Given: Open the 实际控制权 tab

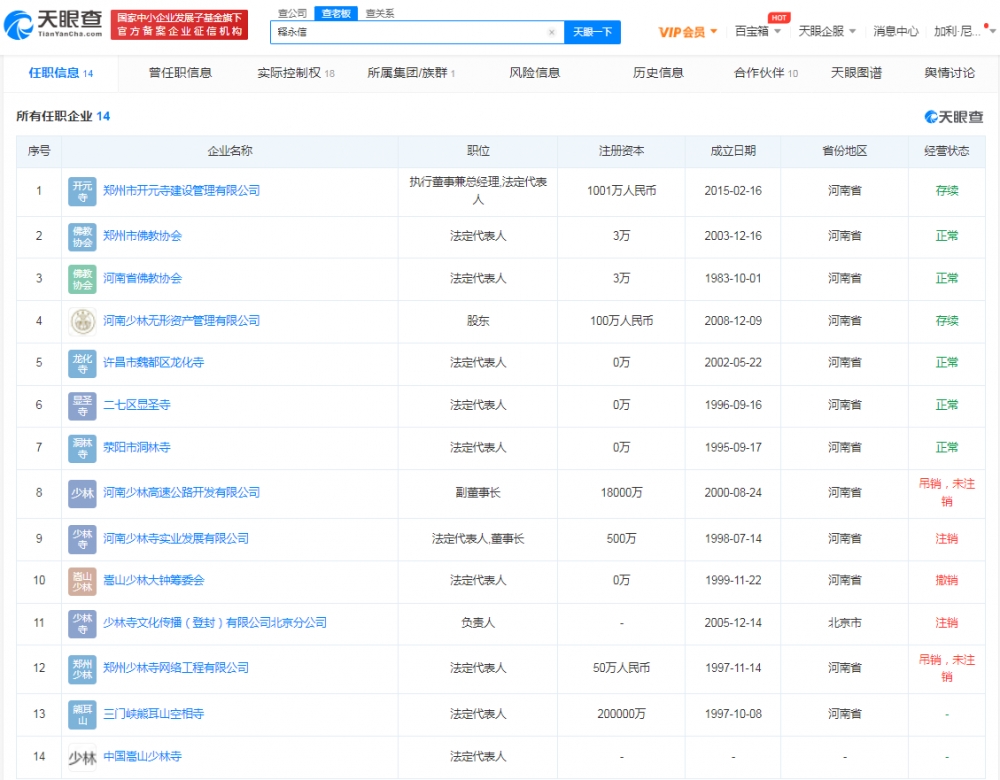Looking at the screenshot, I should pos(296,73).
